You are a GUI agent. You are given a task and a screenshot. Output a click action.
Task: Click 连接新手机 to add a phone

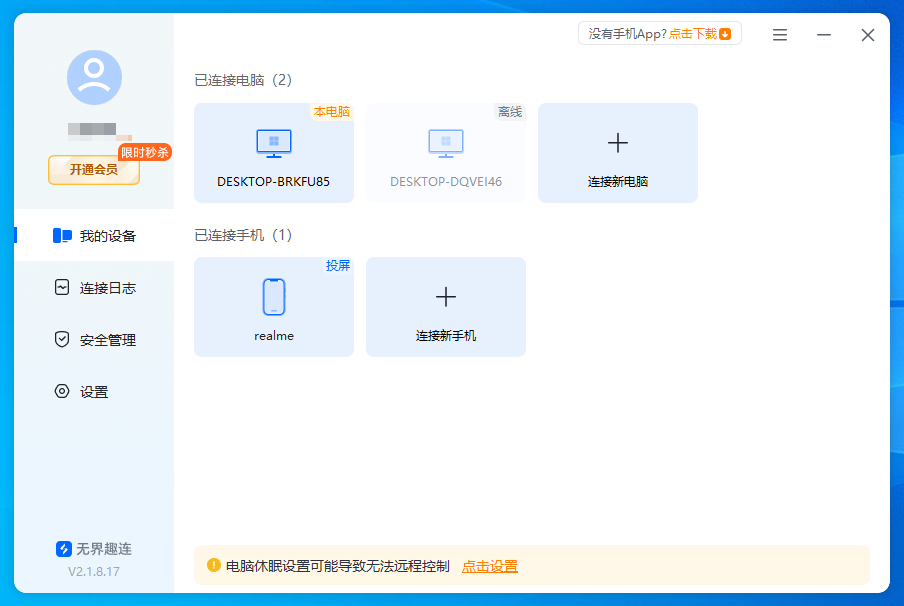[445, 307]
